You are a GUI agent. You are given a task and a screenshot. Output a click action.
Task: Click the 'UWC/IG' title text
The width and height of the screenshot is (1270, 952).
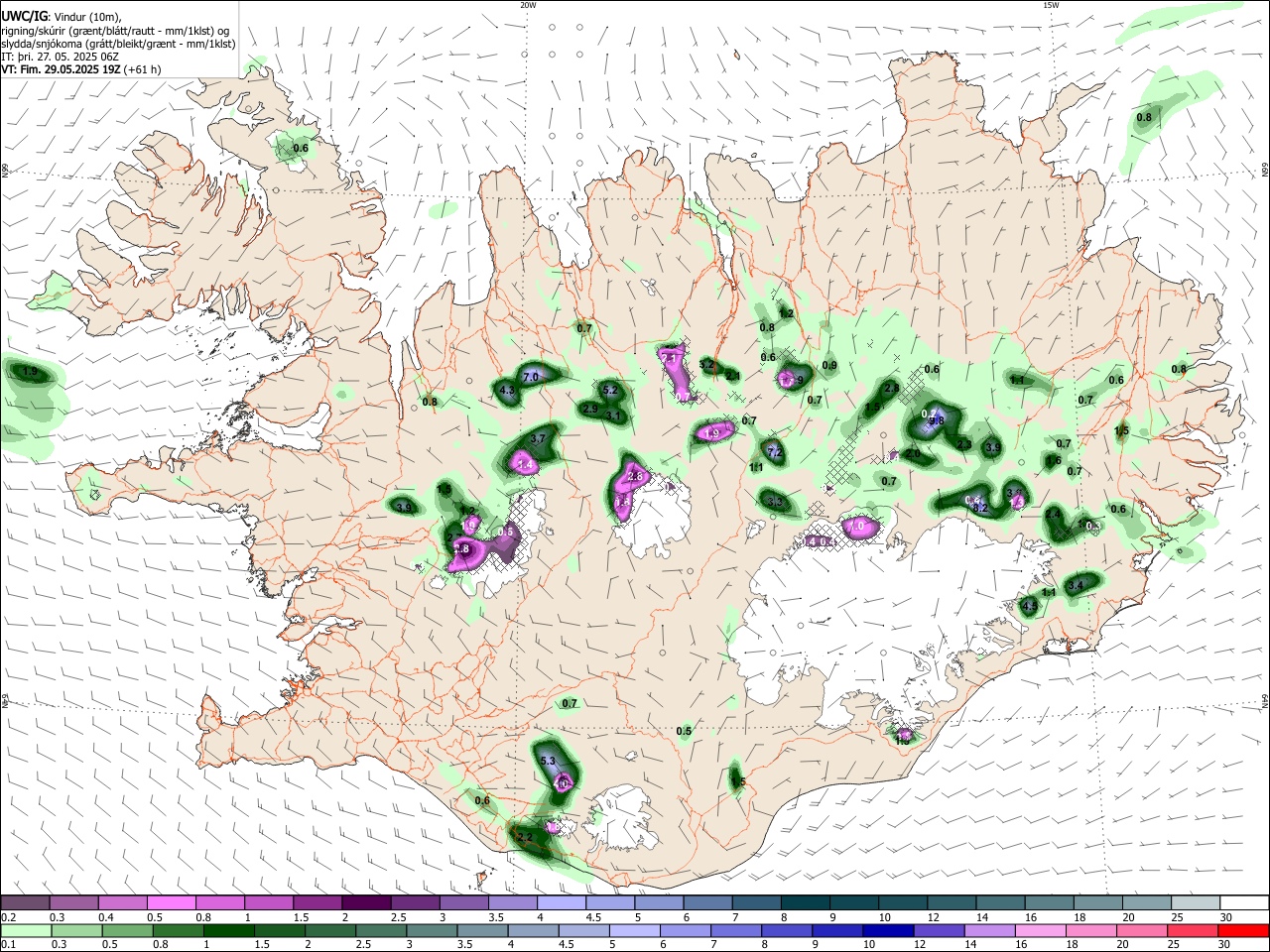24,17
